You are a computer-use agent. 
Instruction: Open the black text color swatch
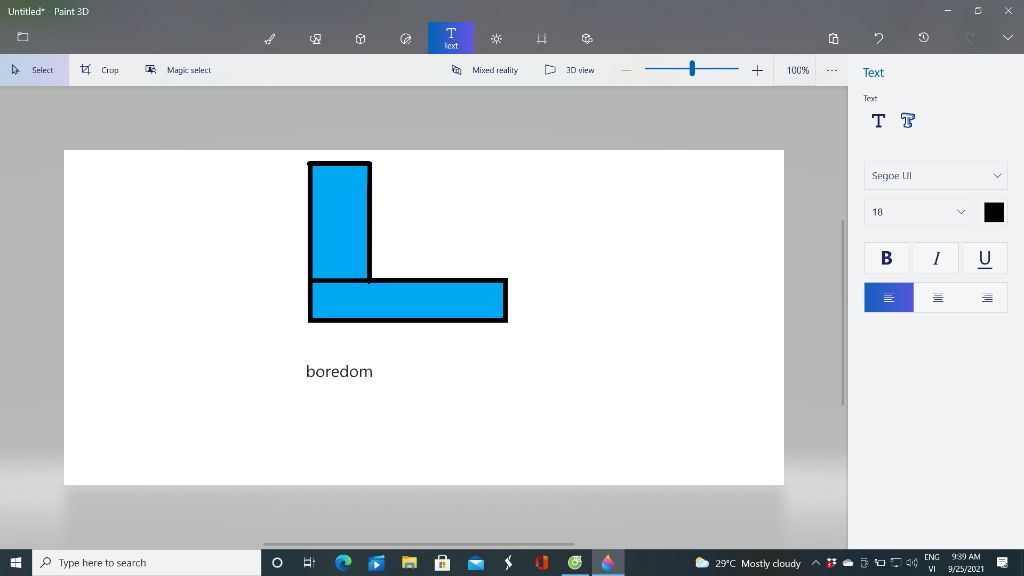pyautogui.click(x=994, y=212)
